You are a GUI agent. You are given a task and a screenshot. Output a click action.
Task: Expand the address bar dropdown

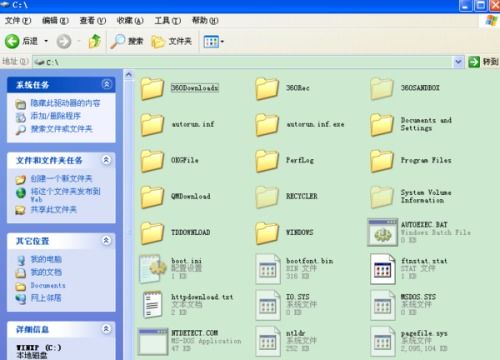pos(458,62)
